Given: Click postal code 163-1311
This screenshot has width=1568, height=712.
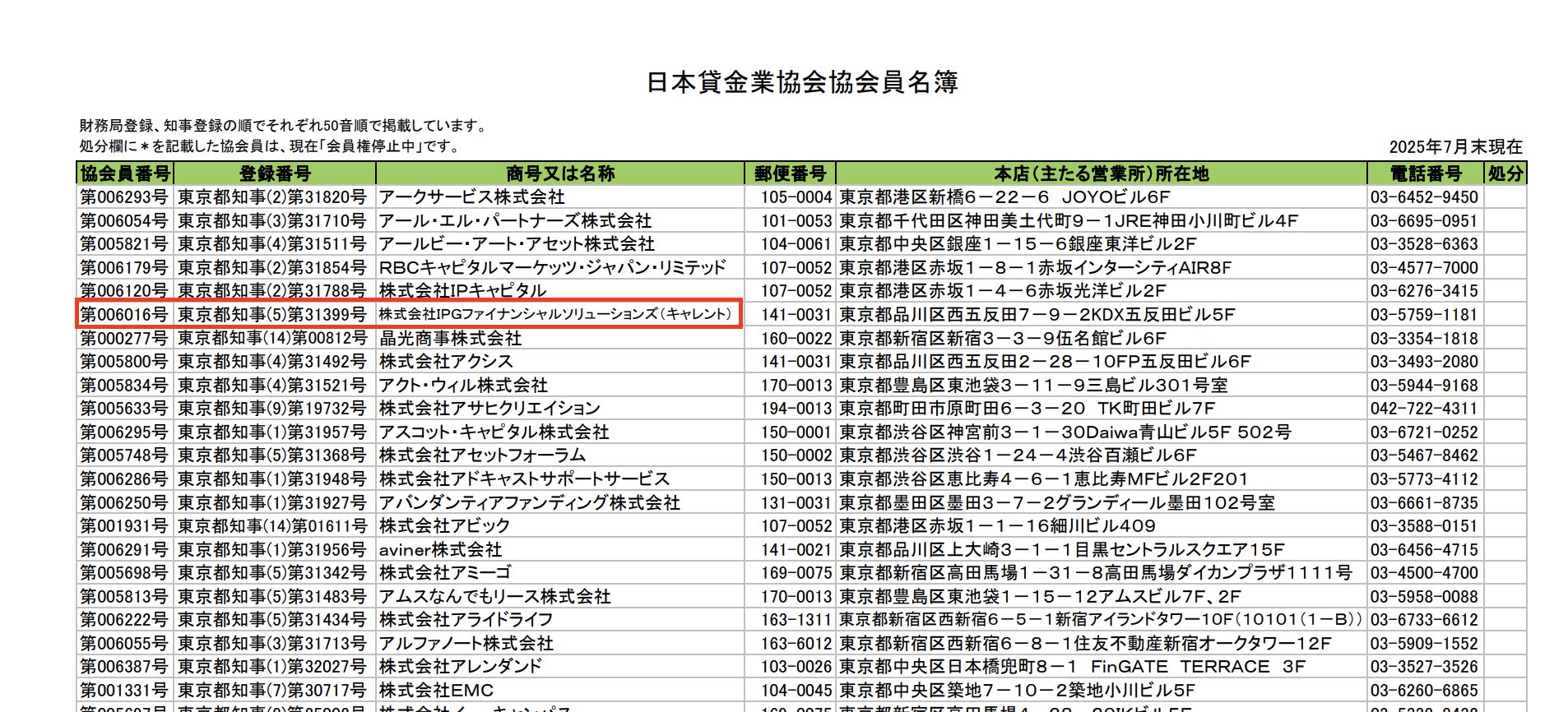Looking at the screenshot, I should tap(796, 620).
